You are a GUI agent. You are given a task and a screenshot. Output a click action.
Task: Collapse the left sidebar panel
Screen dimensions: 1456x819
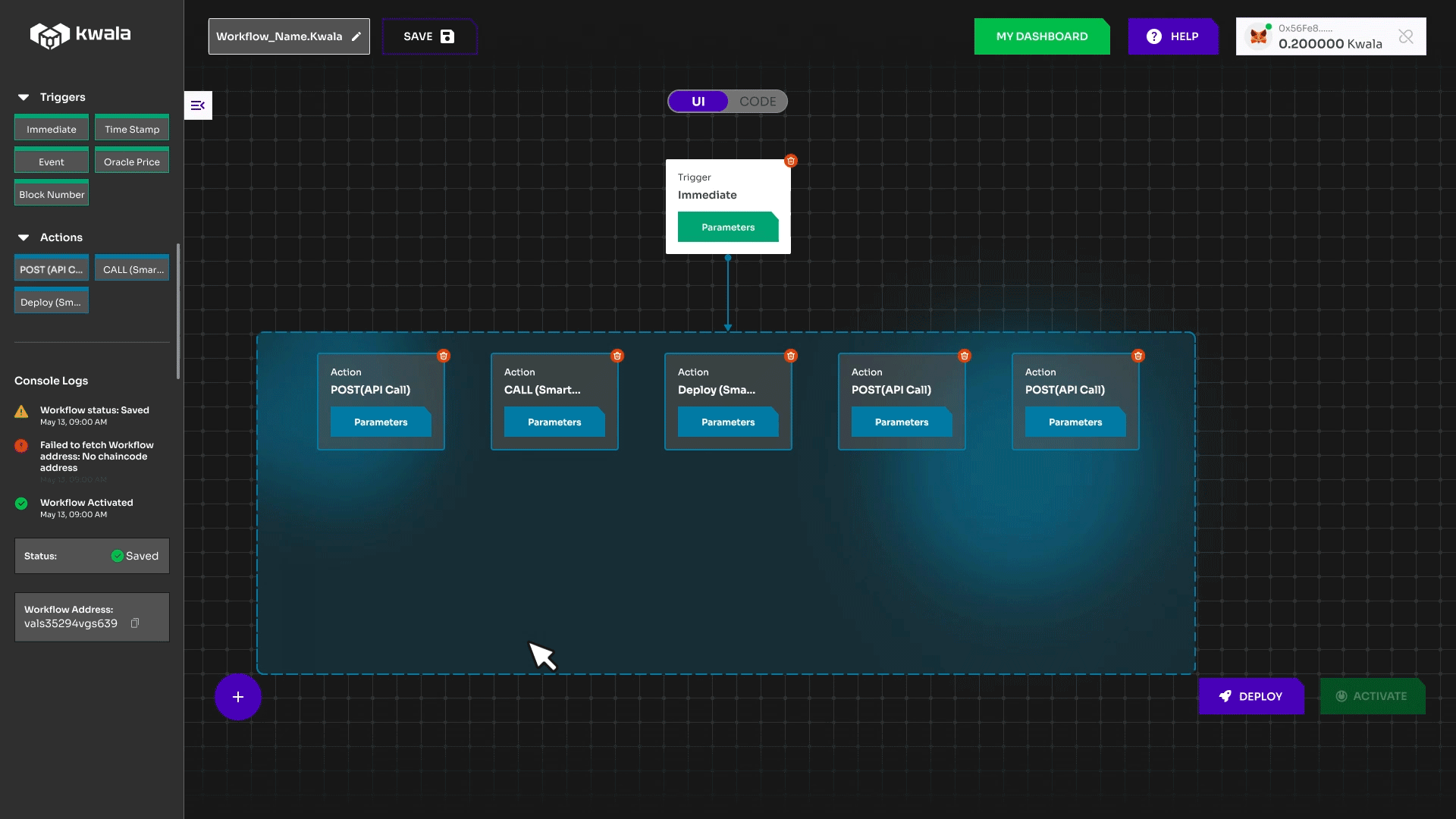(x=198, y=105)
